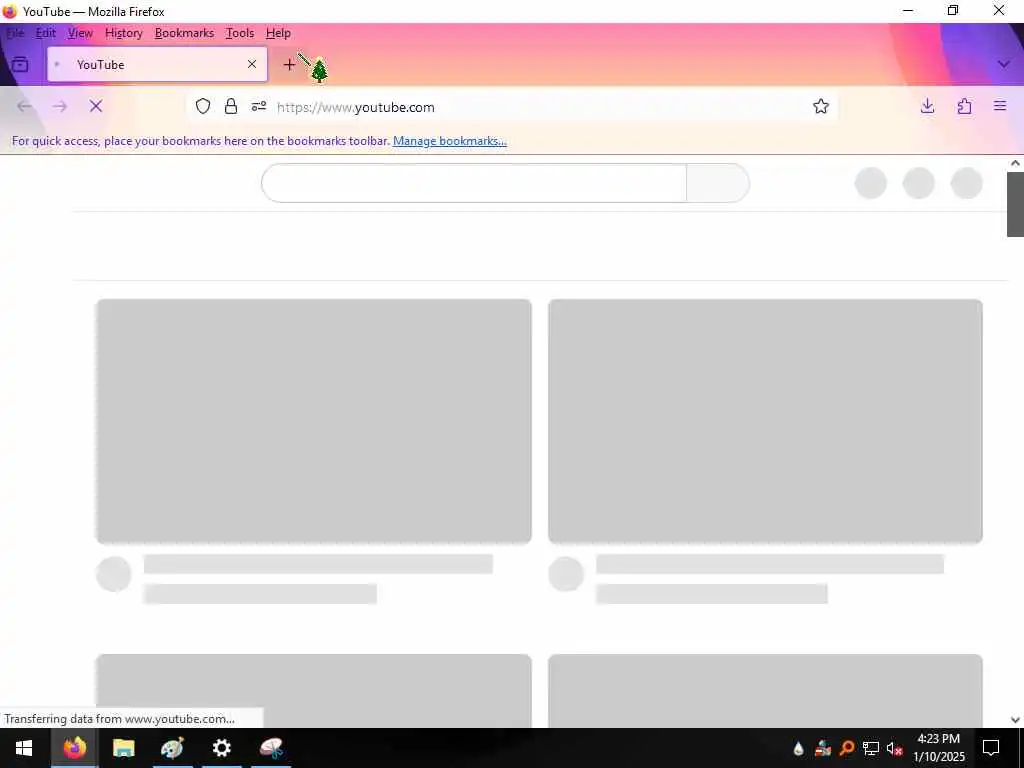Open the Bookmarks menu
1024x768 pixels.
coord(184,33)
